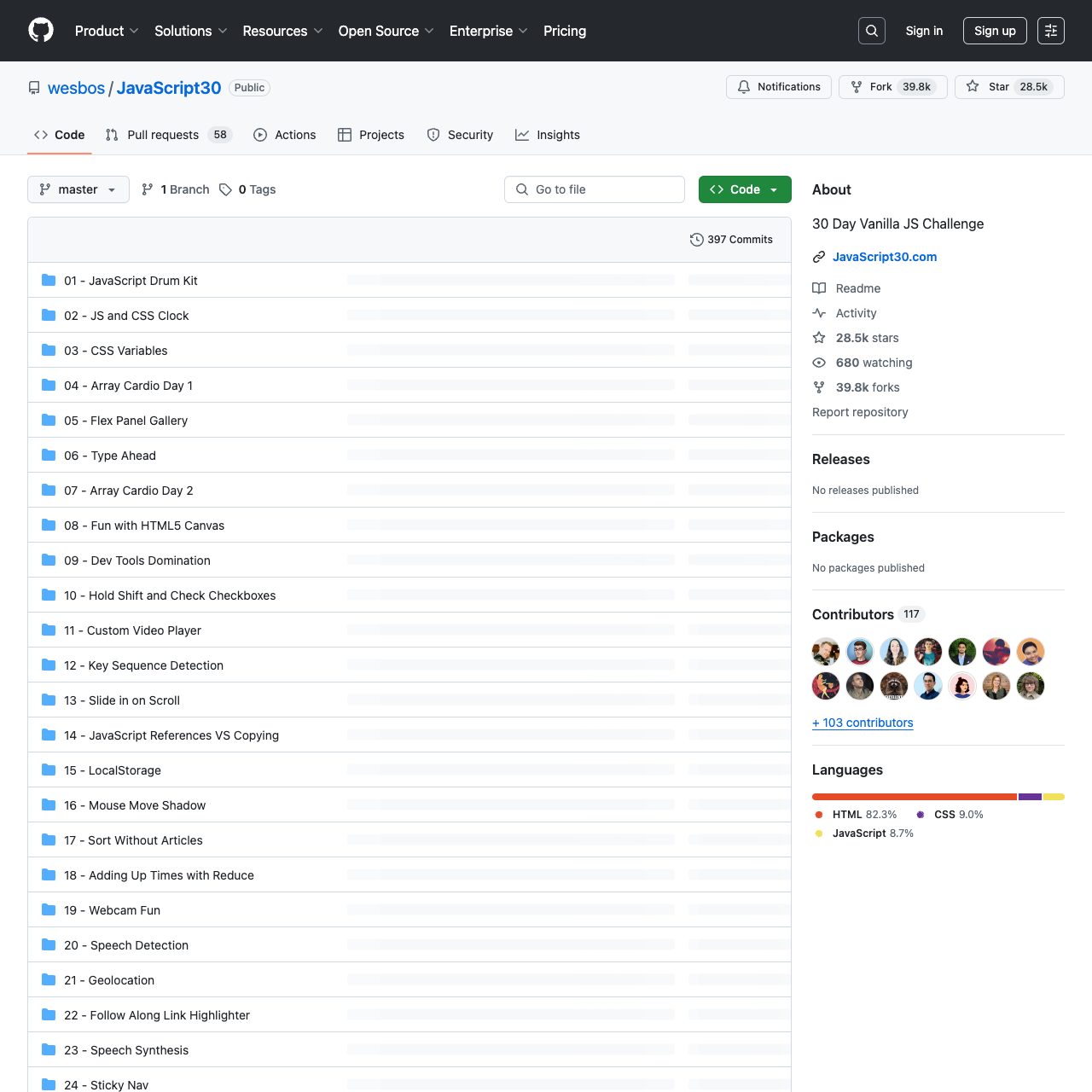Viewport: 1092px width, 1092px height.
Task: Click folder icon for 19 - Webcam Fun
Action: pyautogui.click(x=49, y=909)
